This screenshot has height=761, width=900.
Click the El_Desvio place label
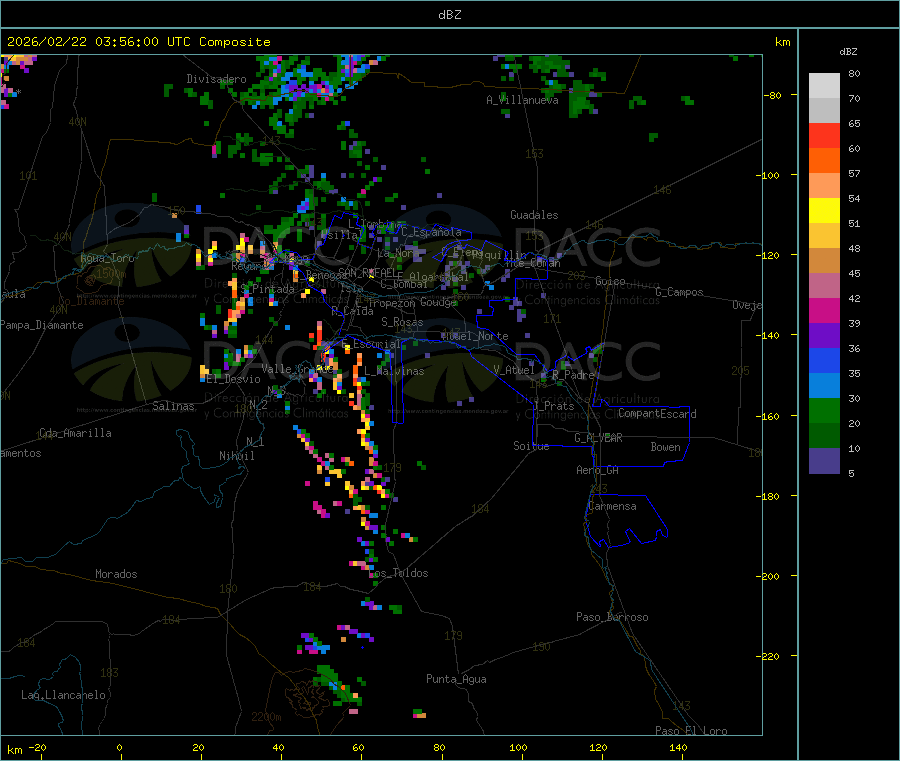pos(234,379)
